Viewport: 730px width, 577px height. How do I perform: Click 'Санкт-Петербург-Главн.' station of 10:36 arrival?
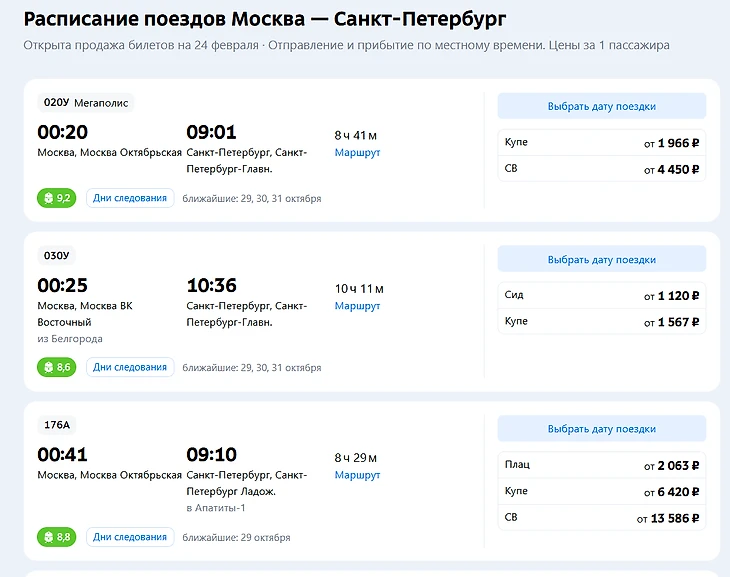(x=246, y=314)
